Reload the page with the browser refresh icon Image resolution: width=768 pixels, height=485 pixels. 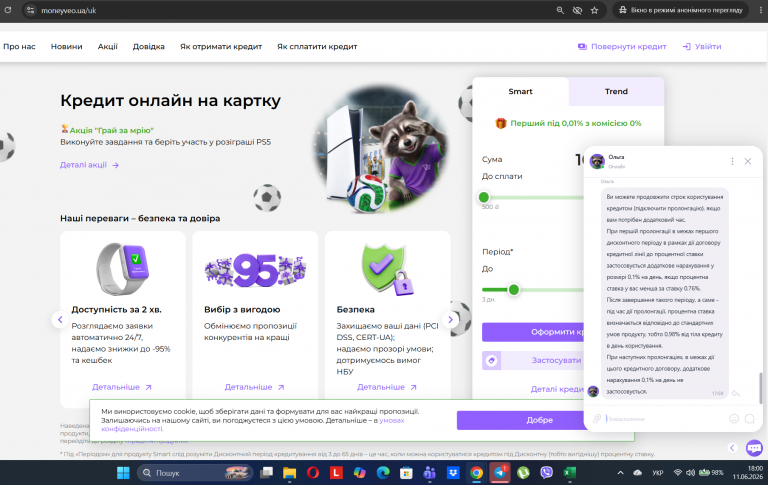pyautogui.click(x=7, y=10)
